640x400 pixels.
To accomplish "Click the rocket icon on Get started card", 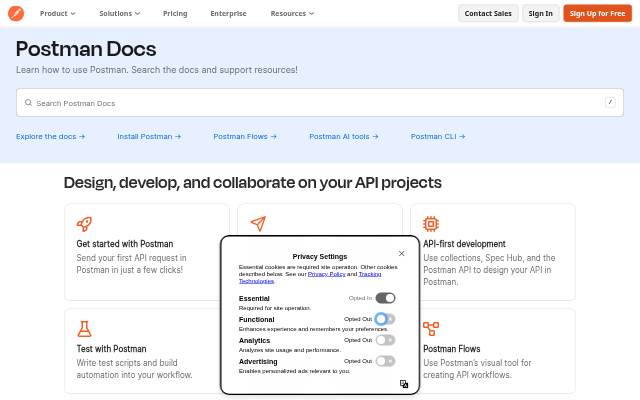I will point(84,224).
